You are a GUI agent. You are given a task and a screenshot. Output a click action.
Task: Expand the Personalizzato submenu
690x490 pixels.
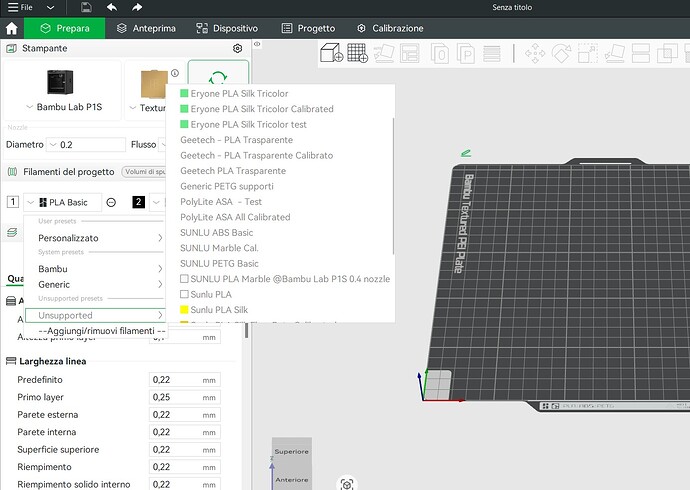[100, 238]
